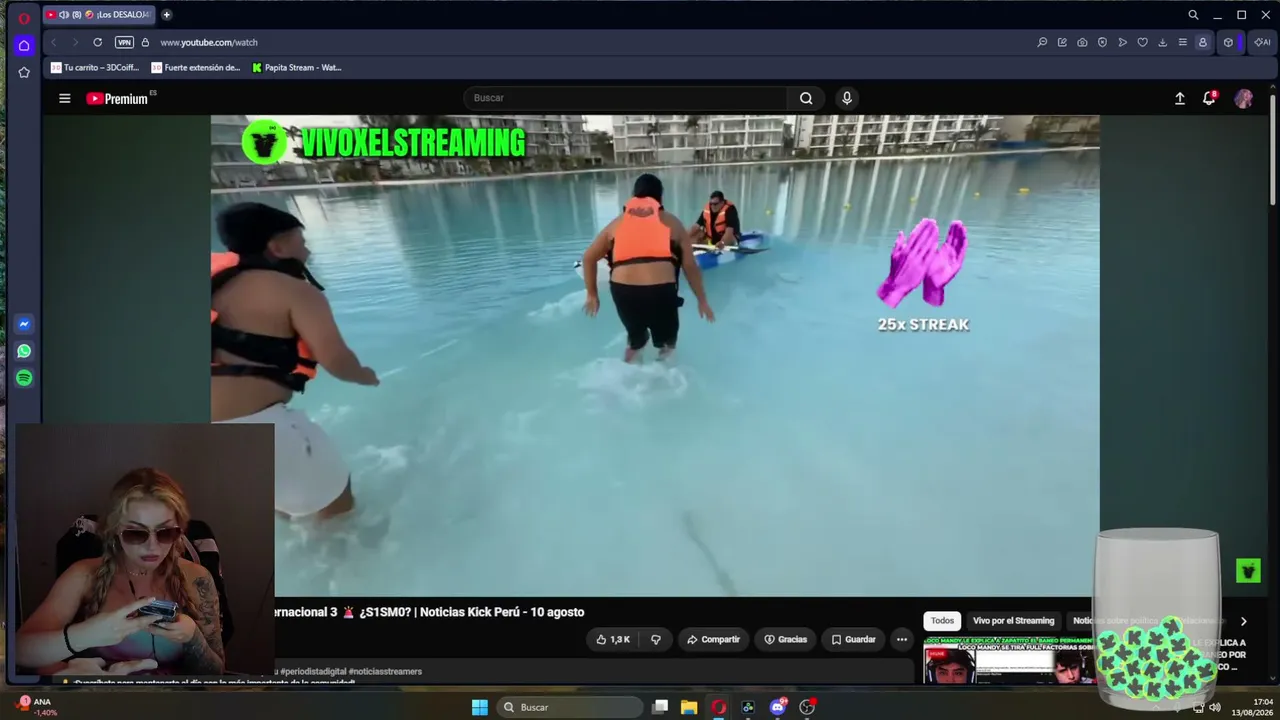Screen dimensions: 1280x720
Task: Open the Opera easy setup menu icon
Action: click(1182, 42)
